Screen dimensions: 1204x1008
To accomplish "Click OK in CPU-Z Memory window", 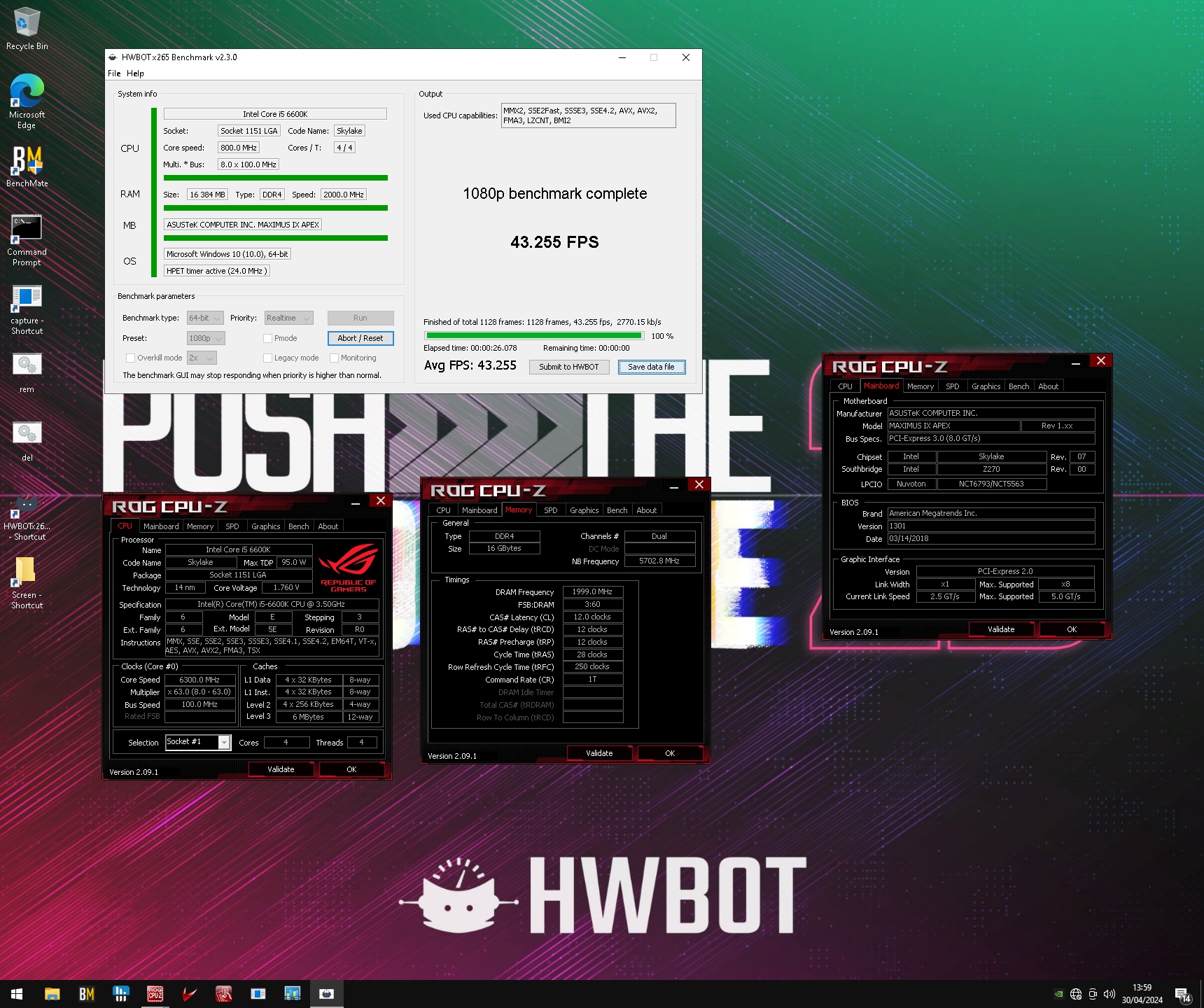I will click(x=670, y=753).
